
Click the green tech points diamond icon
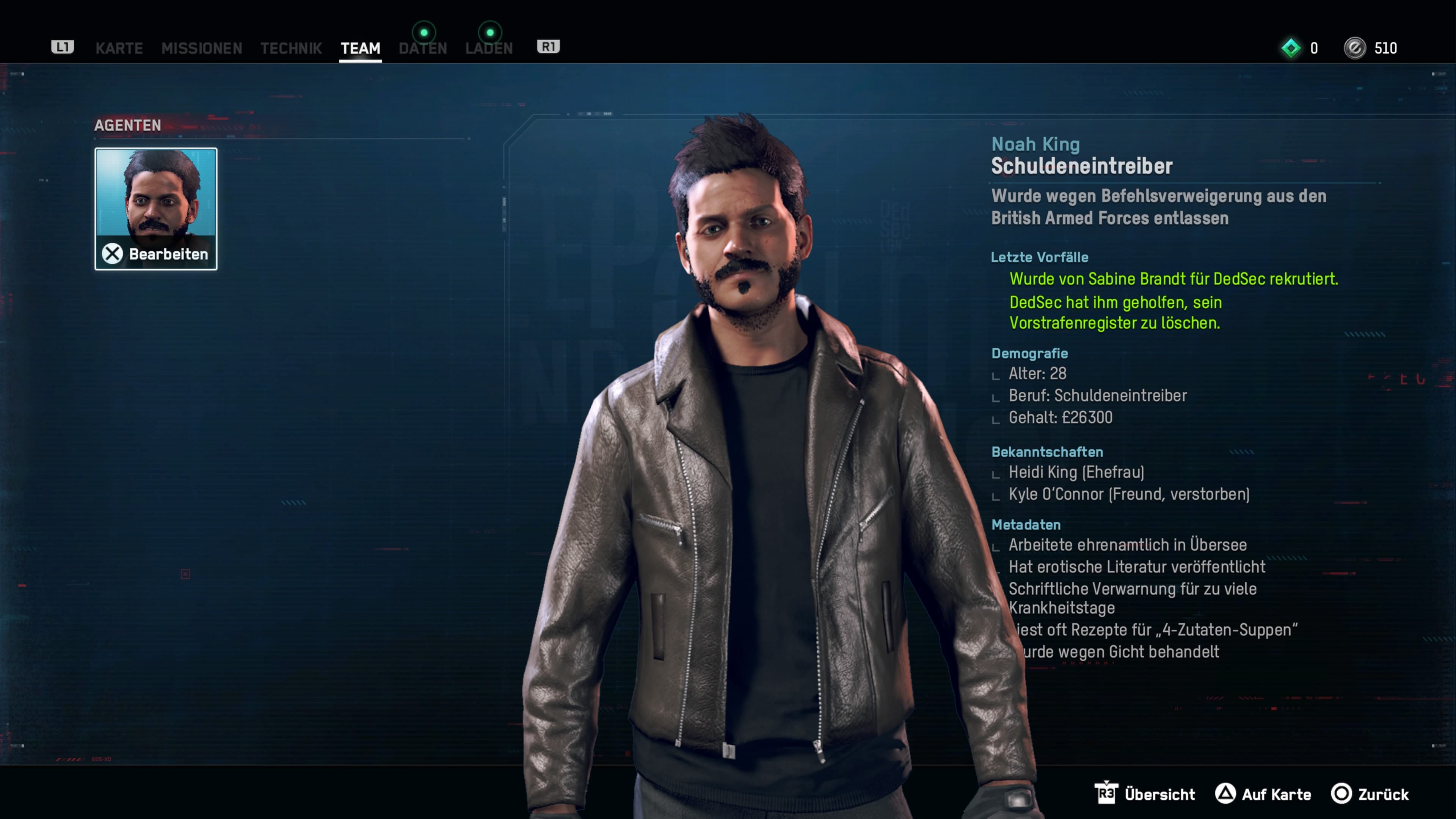point(1291,48)
